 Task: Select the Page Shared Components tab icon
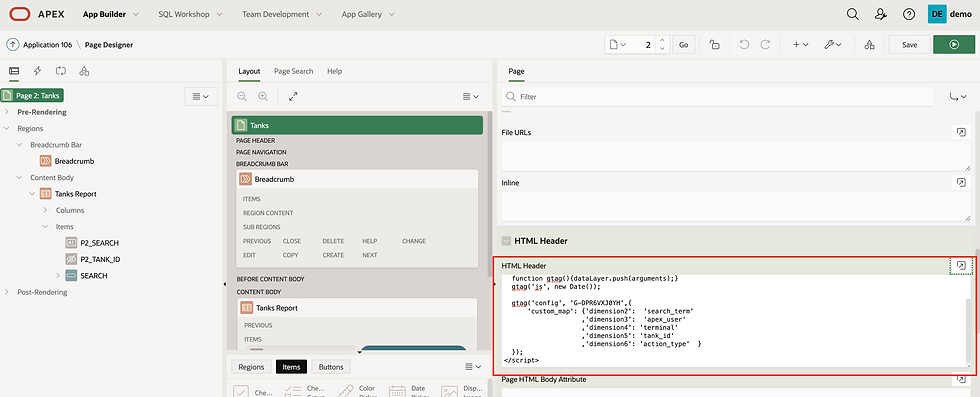click(x=84, y=71)
